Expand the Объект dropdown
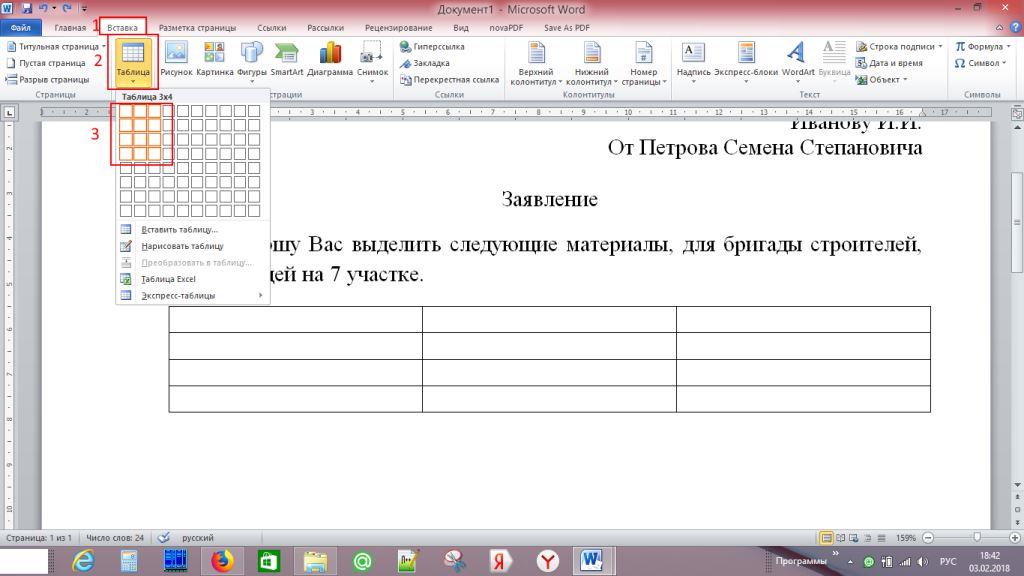Screen dimensions: 1024x576 point(905,80)
